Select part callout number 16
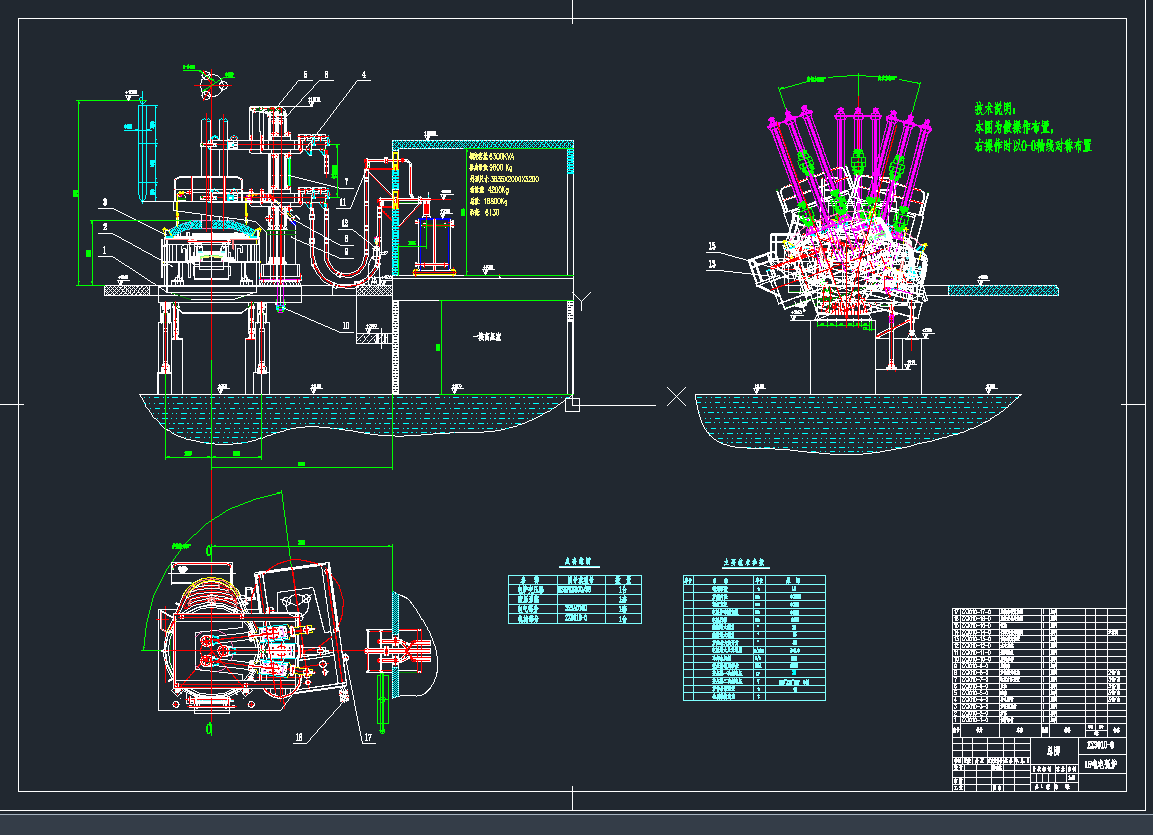The image size is (1153, 835). tap(298, 737)
